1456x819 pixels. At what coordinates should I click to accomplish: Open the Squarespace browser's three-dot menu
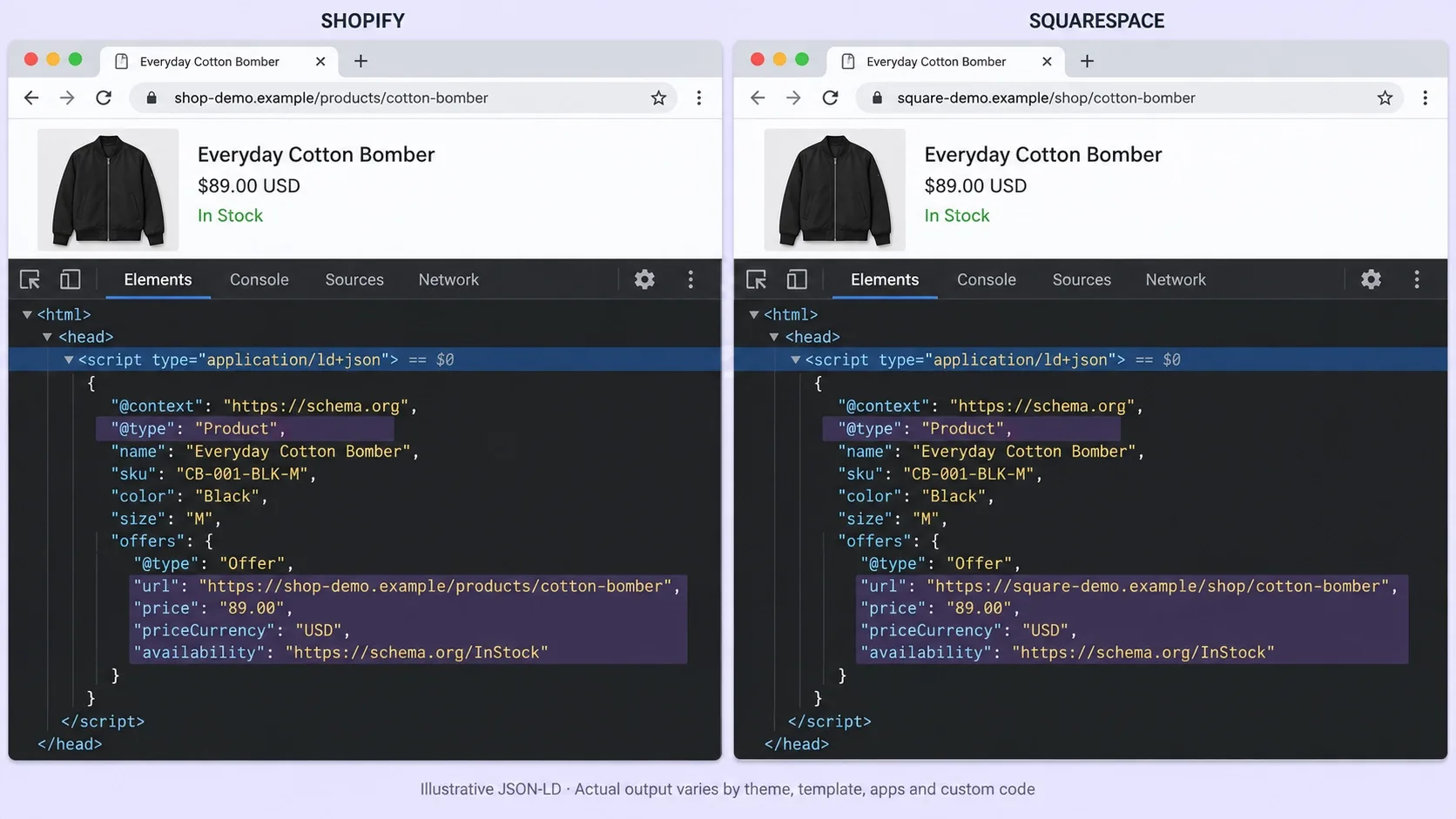point(1425,97)
